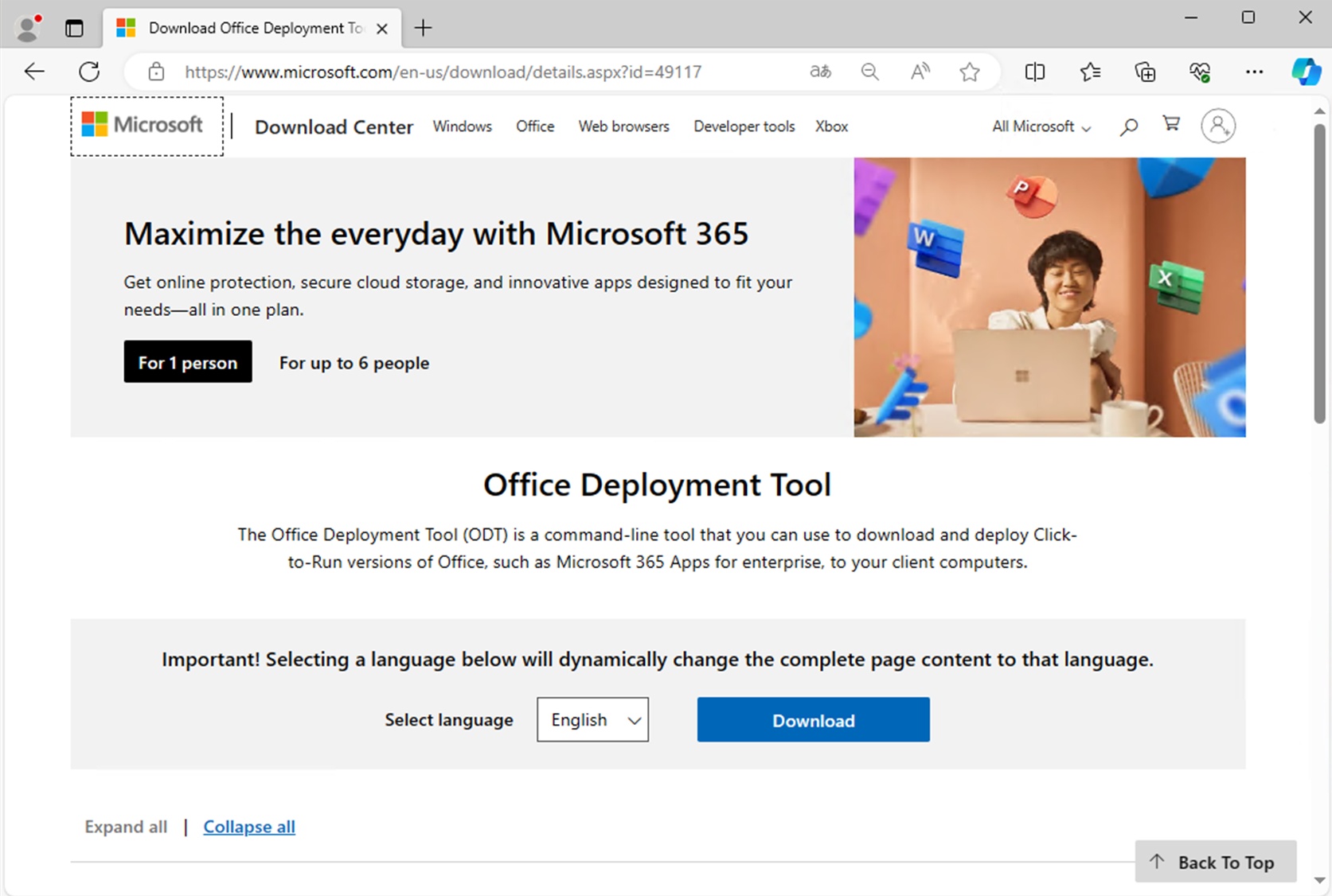This screenshot has width=1332, height=896.
Task: Click the Collapse all link
Action: pos(249,827)
